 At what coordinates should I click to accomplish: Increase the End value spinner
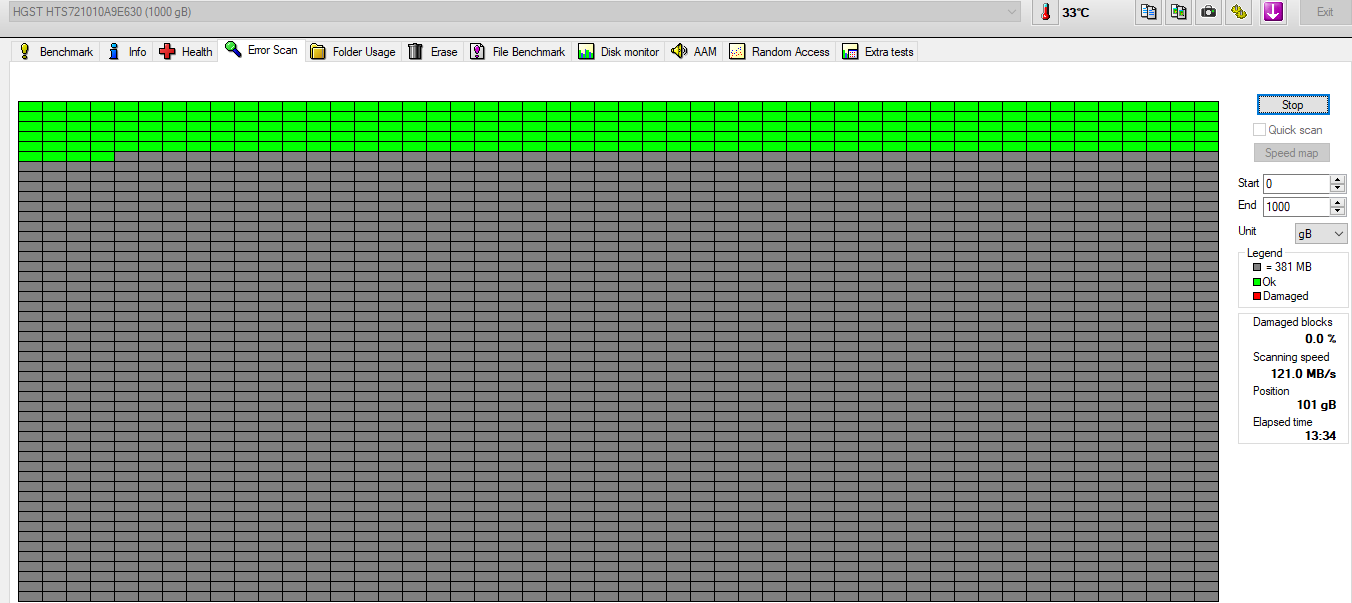[x=1337, y=202]
